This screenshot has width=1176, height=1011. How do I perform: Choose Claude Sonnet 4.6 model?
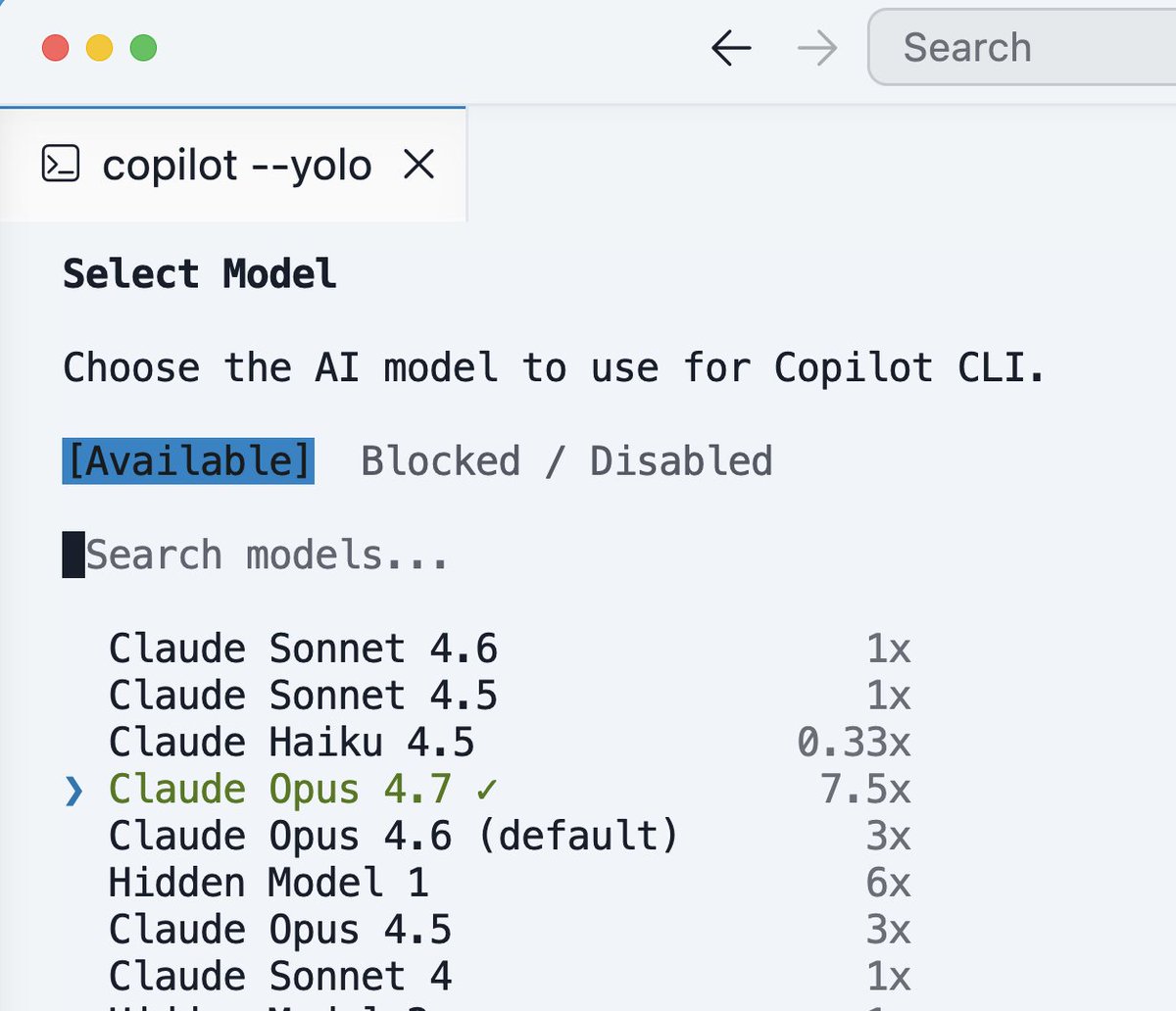(x=510, y=649)
